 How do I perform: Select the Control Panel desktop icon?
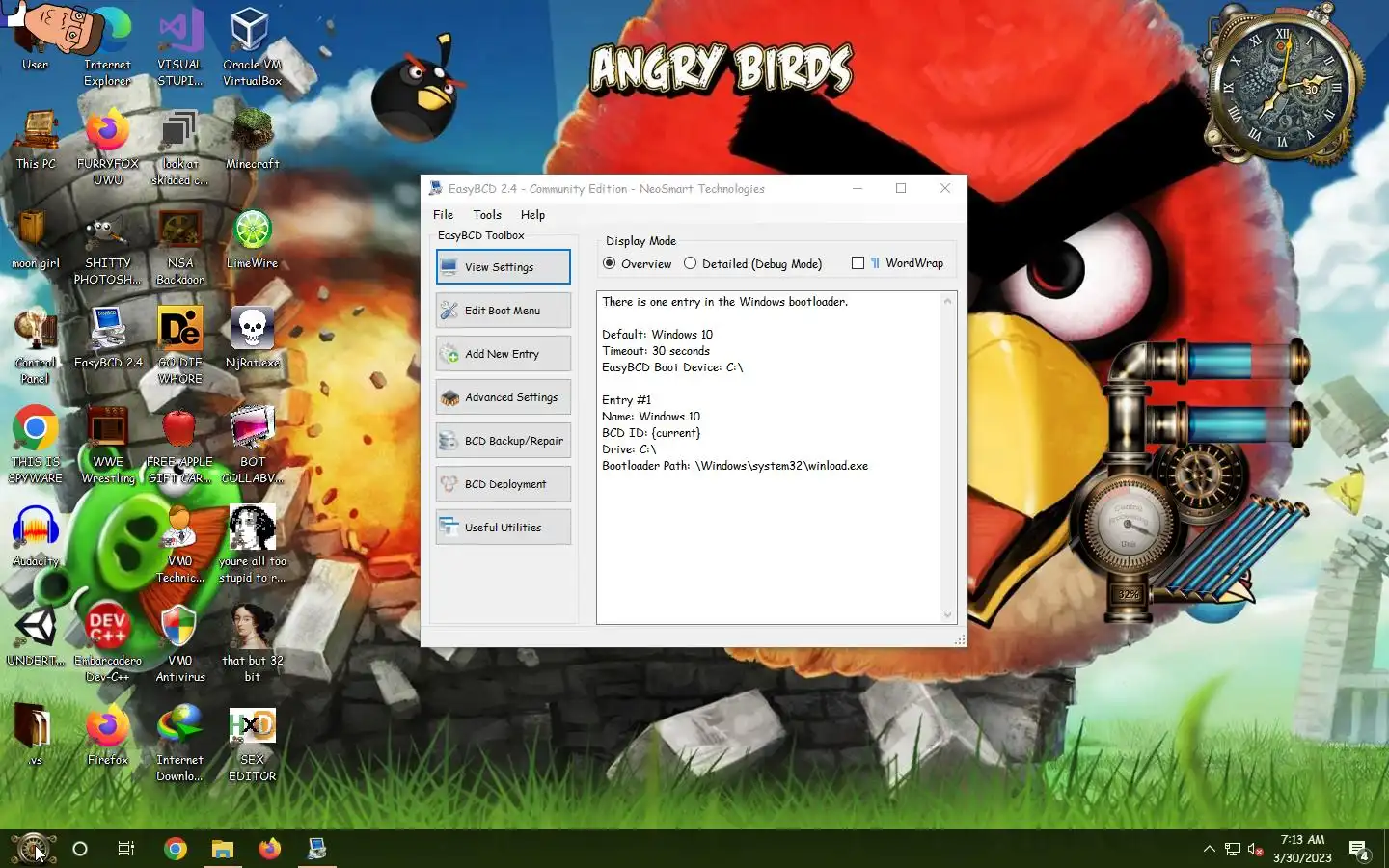(x=36, y=346)
